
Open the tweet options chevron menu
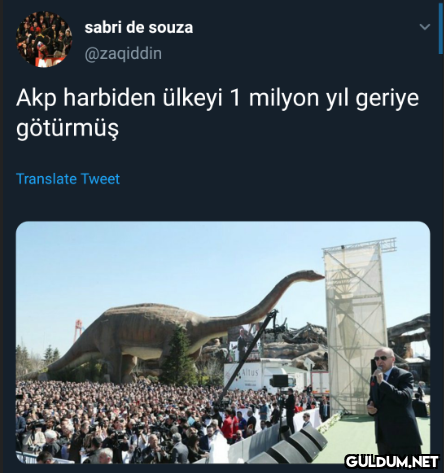tap(424, 27)
